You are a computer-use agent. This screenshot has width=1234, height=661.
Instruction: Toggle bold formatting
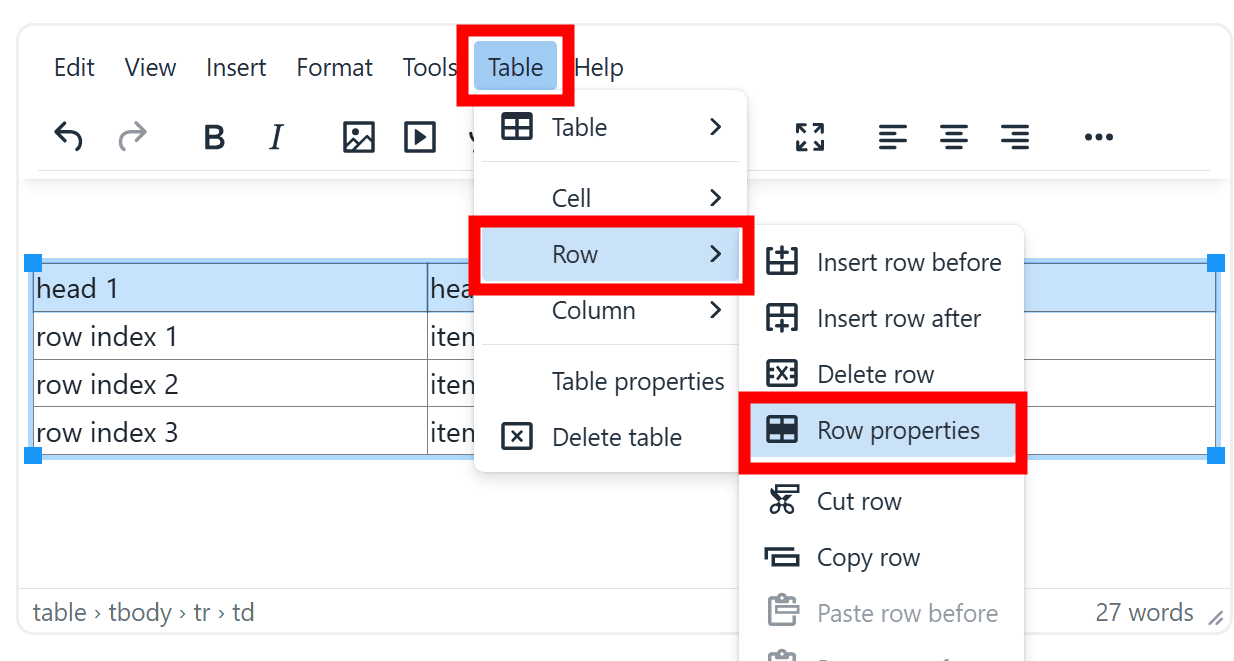pos(214,137)
